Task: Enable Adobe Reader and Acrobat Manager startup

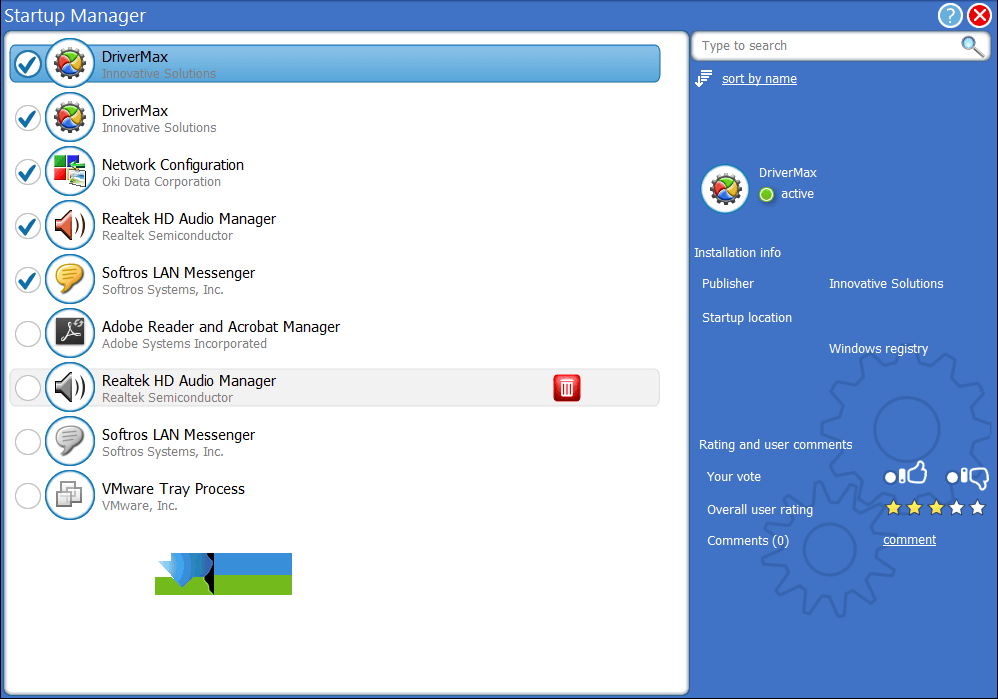Action: (x=28, y=334)
